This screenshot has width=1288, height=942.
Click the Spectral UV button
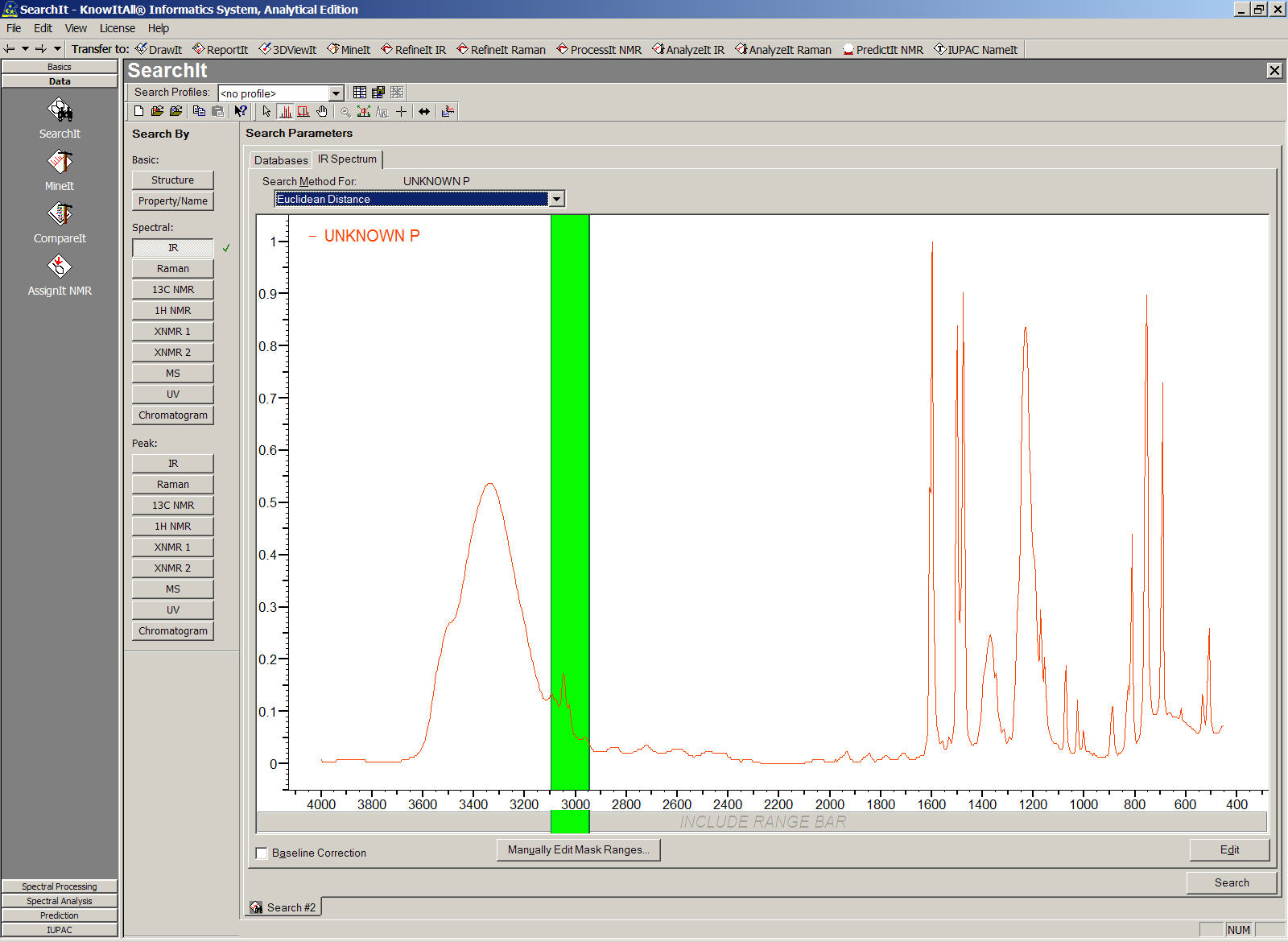tap(173, 395)
